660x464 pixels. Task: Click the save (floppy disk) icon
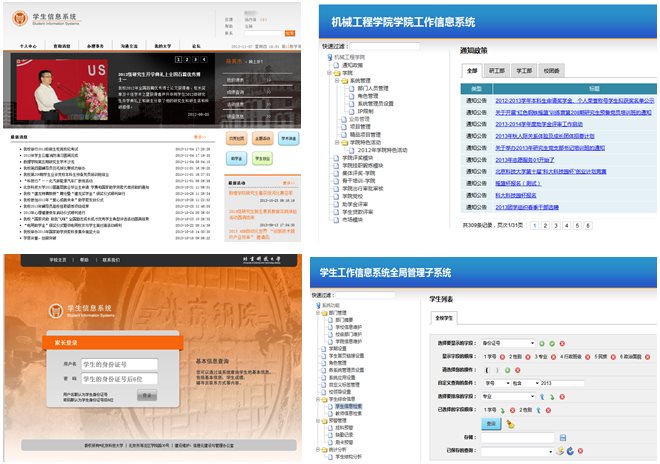(561, 437)
